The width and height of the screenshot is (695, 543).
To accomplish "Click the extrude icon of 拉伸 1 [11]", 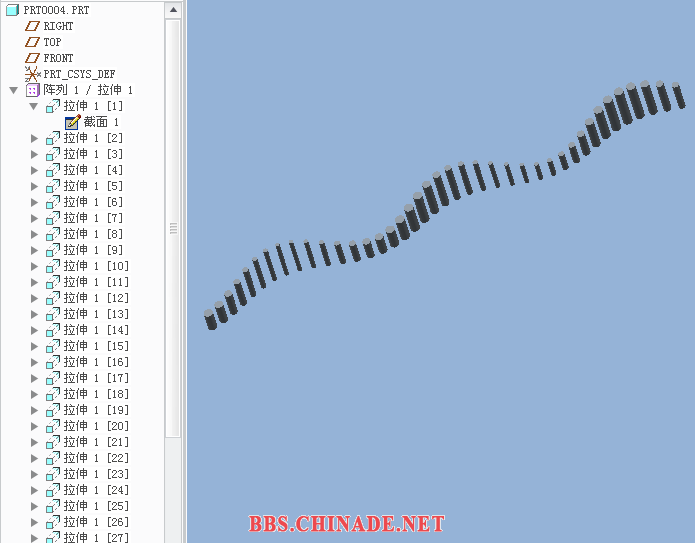I will pos(53,282).
